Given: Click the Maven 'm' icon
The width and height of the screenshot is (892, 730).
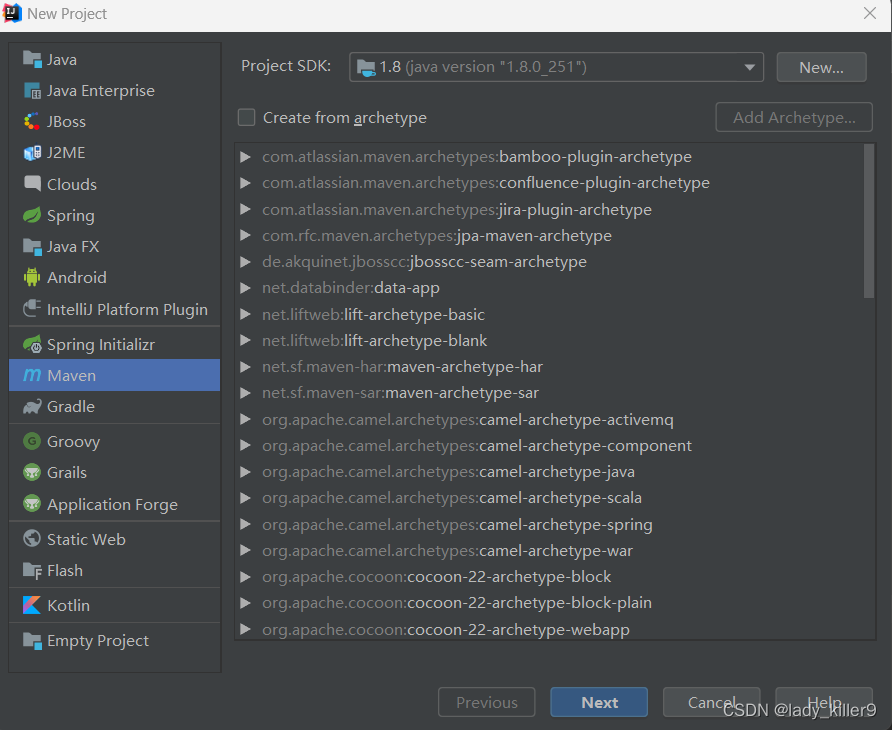Looking at the screenshot, I should point(32,375).
